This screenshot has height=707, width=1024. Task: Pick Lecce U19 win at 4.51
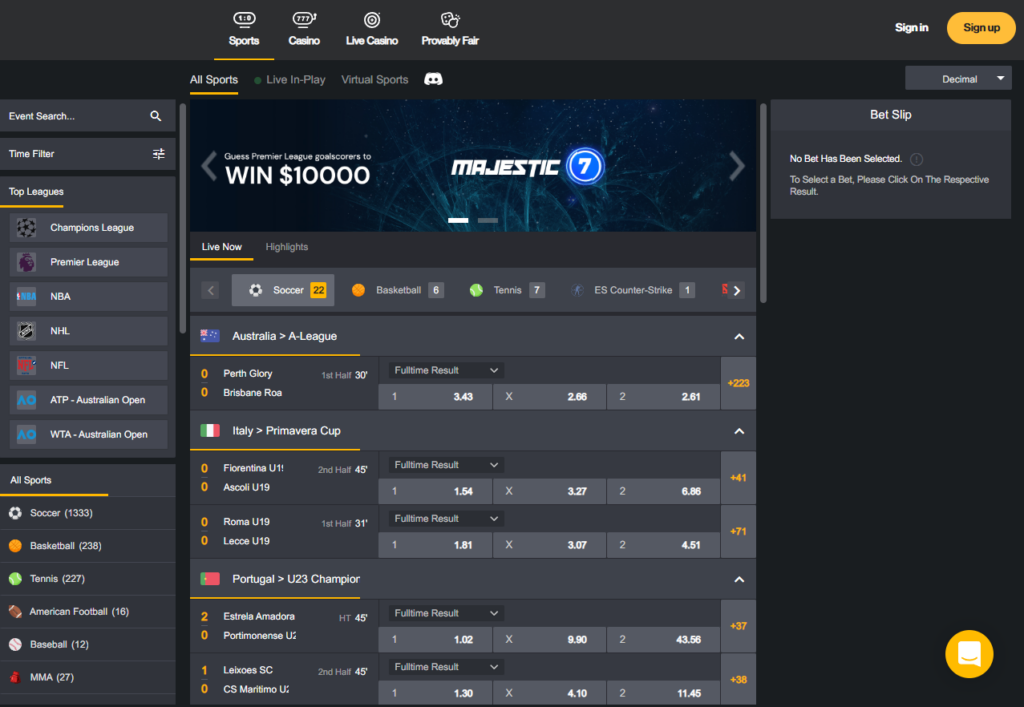[x=664, y=544]
